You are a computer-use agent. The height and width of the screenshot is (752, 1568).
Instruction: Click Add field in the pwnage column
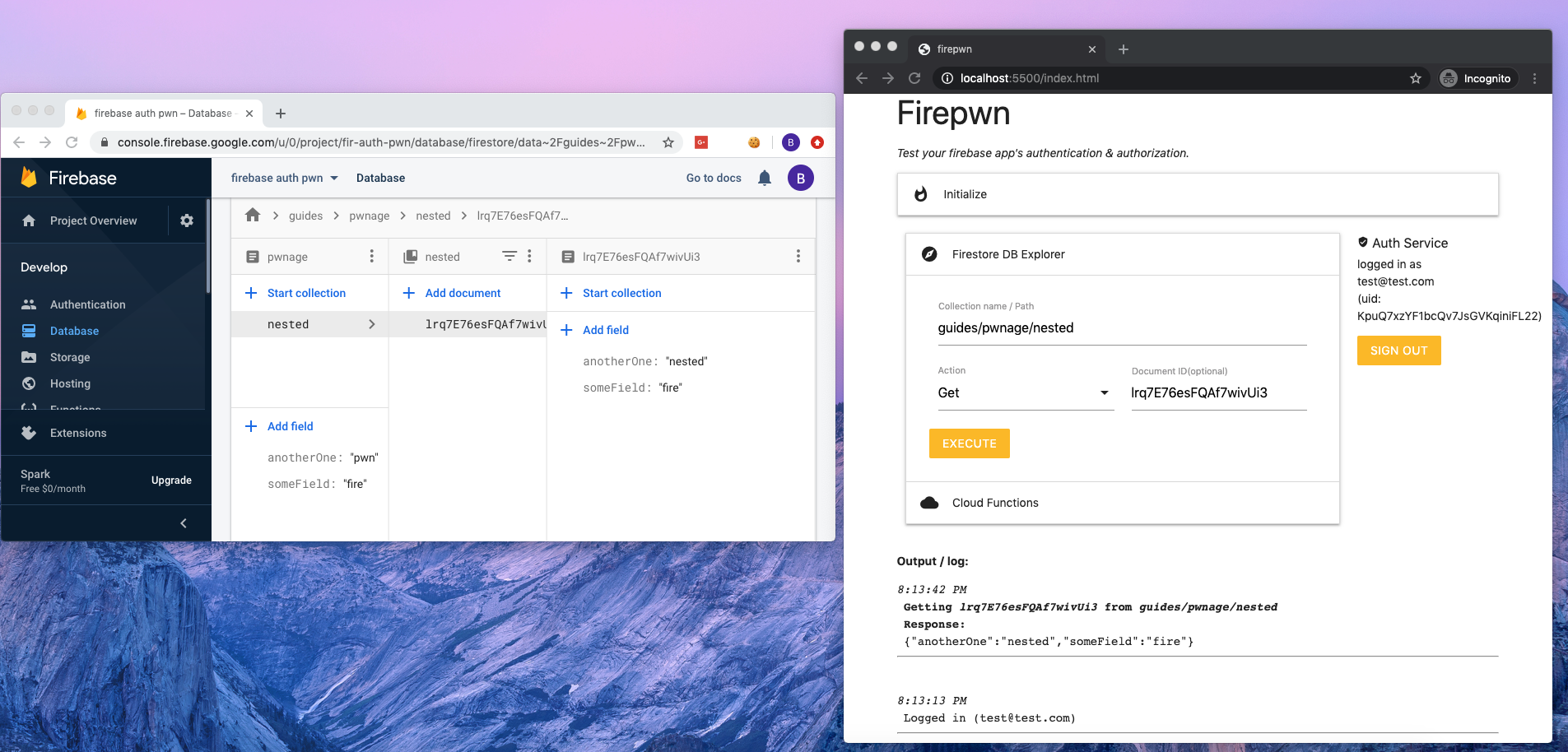tap(279, 426)
